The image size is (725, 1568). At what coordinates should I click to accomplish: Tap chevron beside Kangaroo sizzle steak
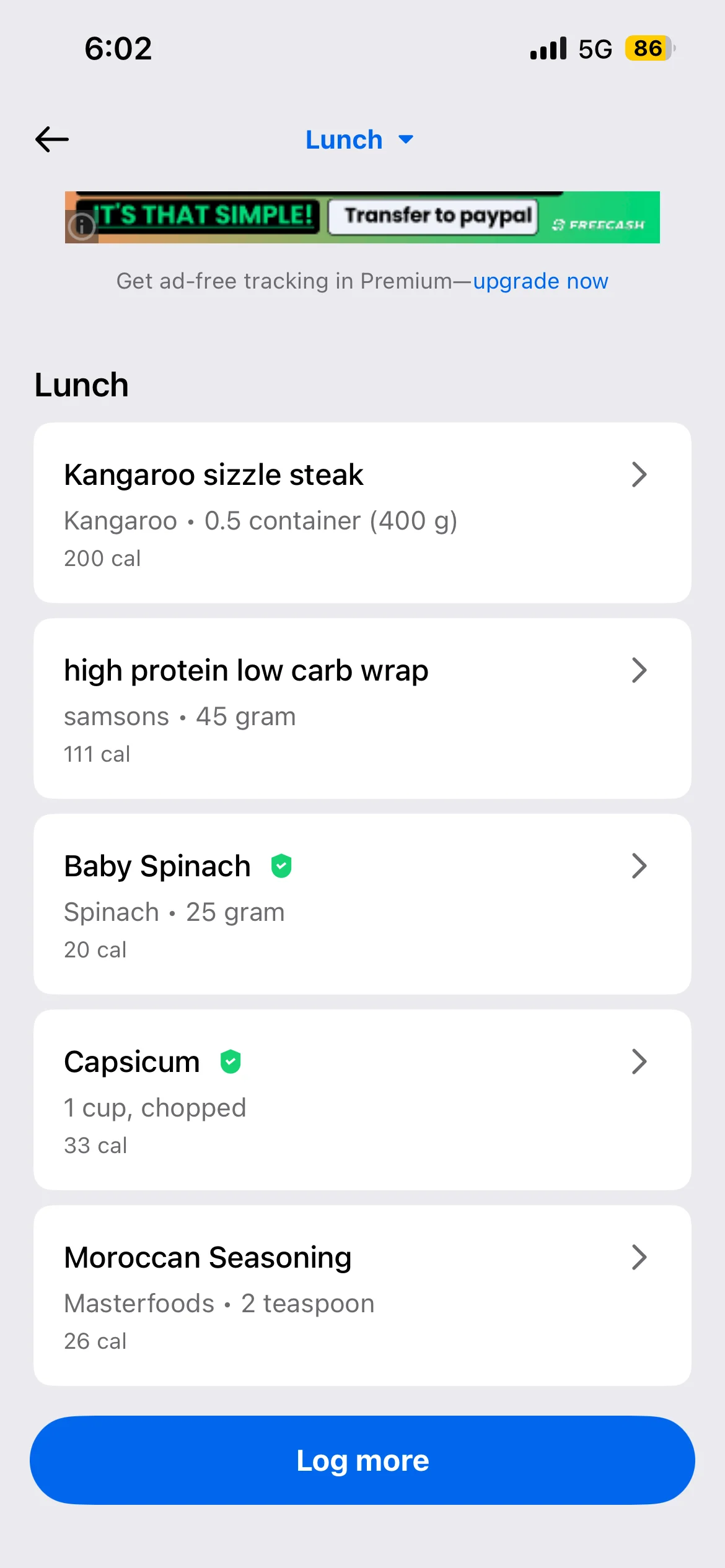[x=639, y=475]
